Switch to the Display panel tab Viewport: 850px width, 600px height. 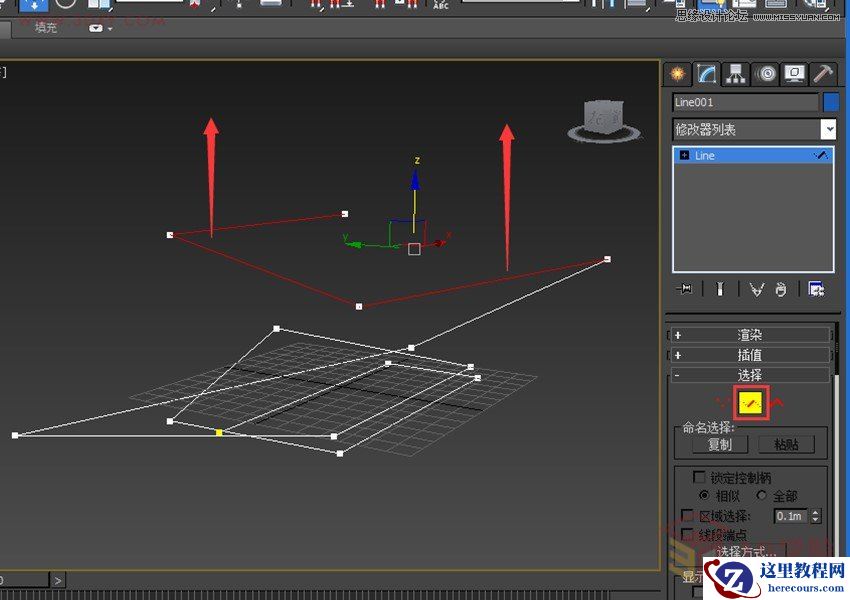(793, 74)
